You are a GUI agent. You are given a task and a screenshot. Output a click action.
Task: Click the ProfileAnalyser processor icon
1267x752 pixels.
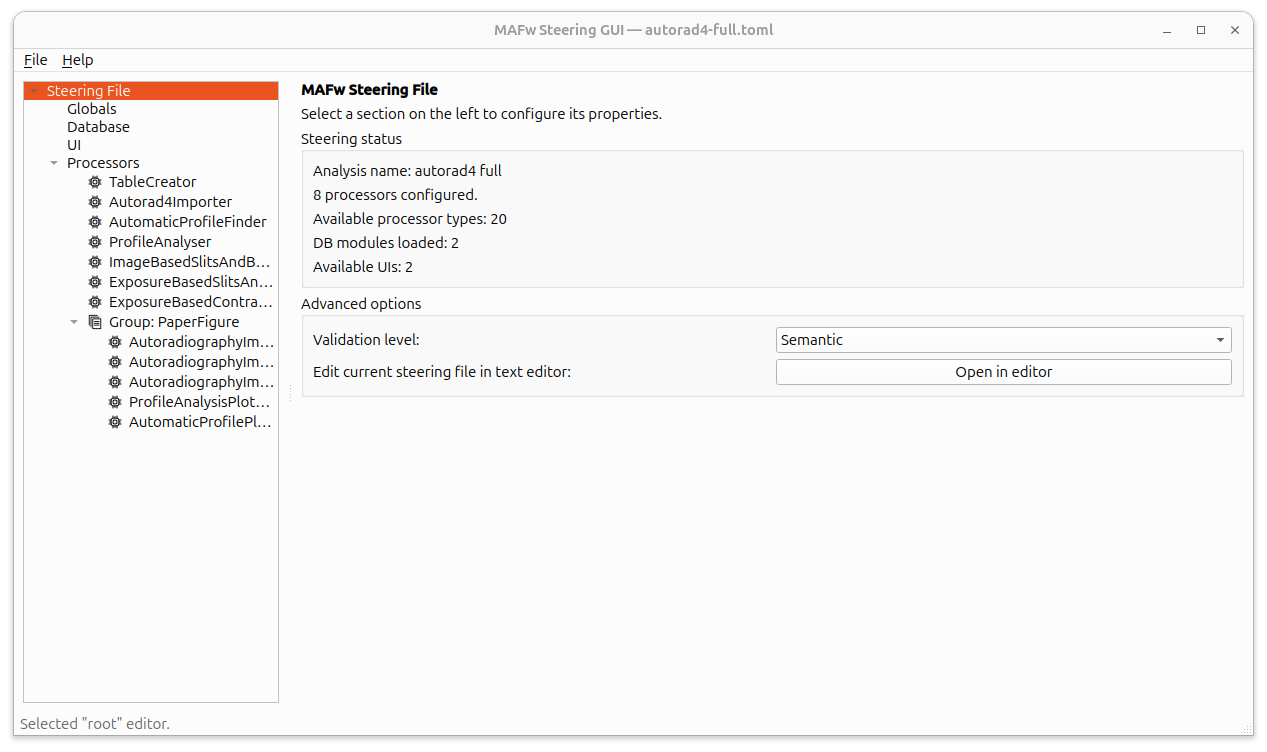click(94, 242)
